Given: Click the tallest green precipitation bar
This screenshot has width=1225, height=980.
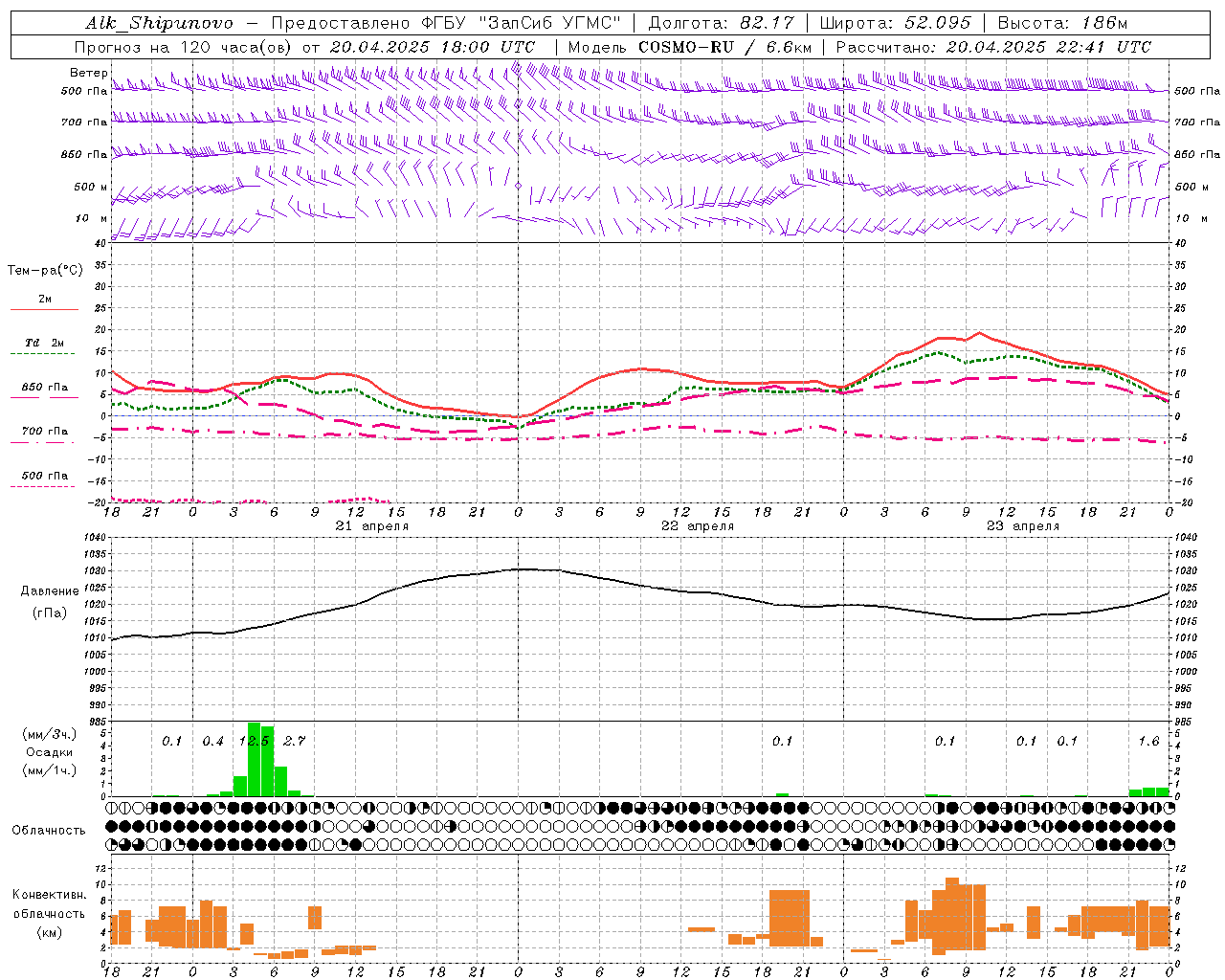Looking at the screenshot, I should pos(254,759).
